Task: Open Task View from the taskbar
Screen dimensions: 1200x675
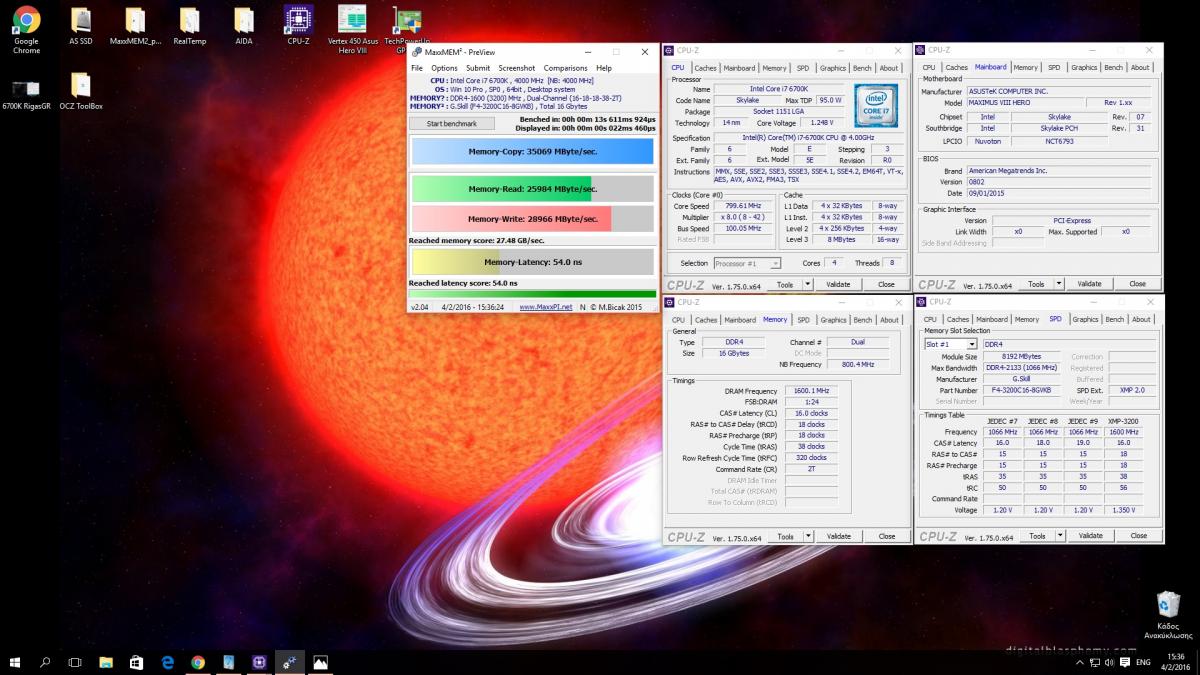Action: point(75,662)
